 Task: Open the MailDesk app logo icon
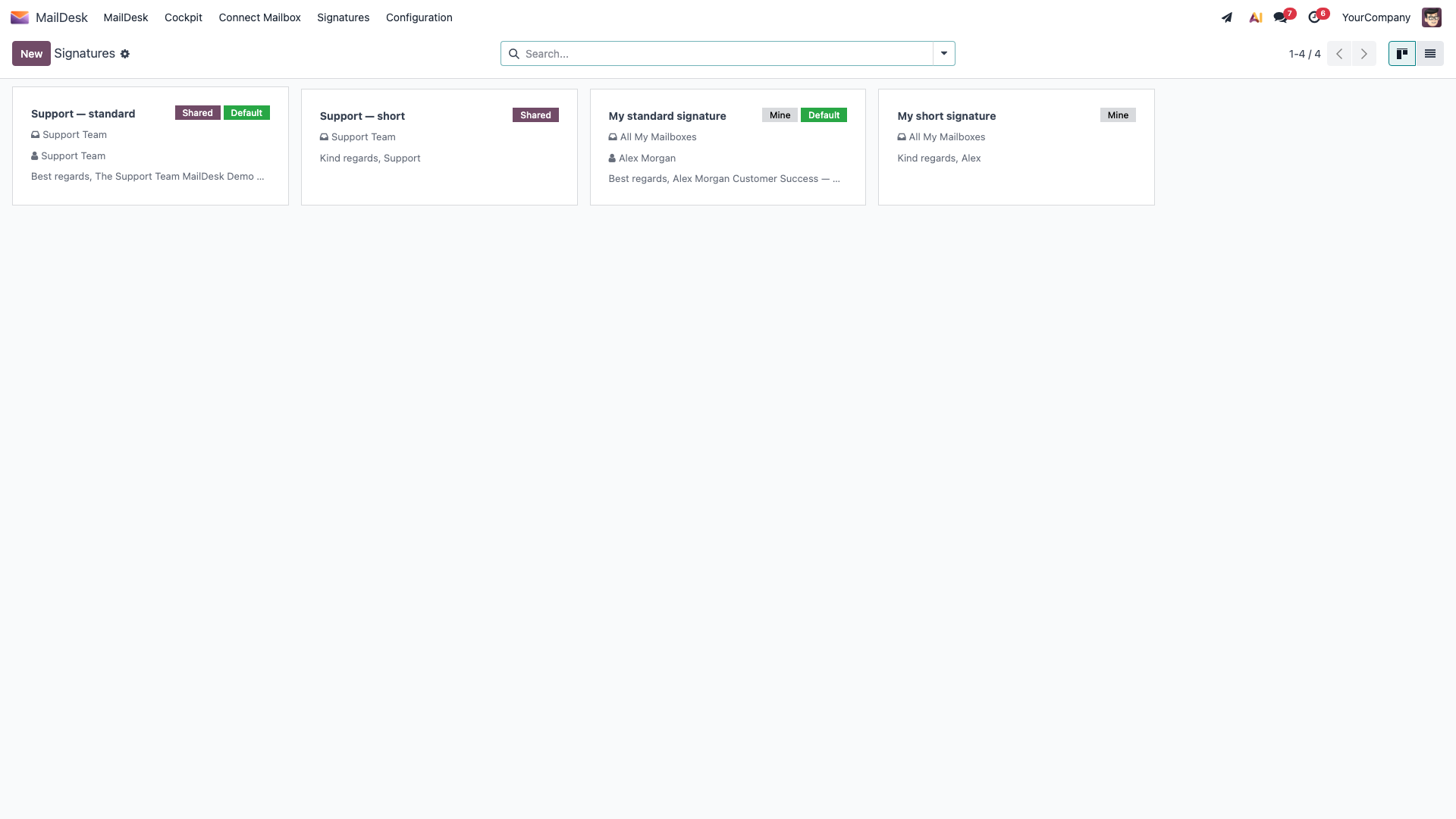pyautogui.click(x=20, y=17)
